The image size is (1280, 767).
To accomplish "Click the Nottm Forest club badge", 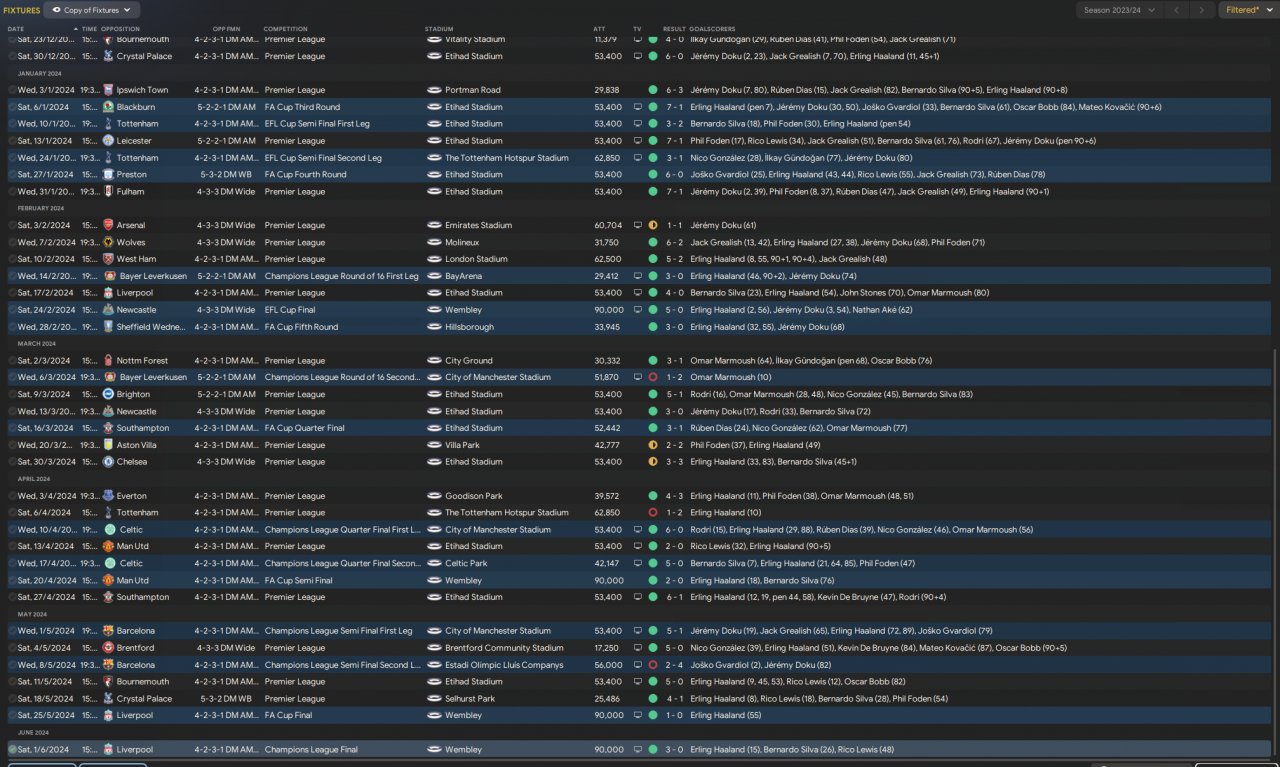I will coord(109,361).
